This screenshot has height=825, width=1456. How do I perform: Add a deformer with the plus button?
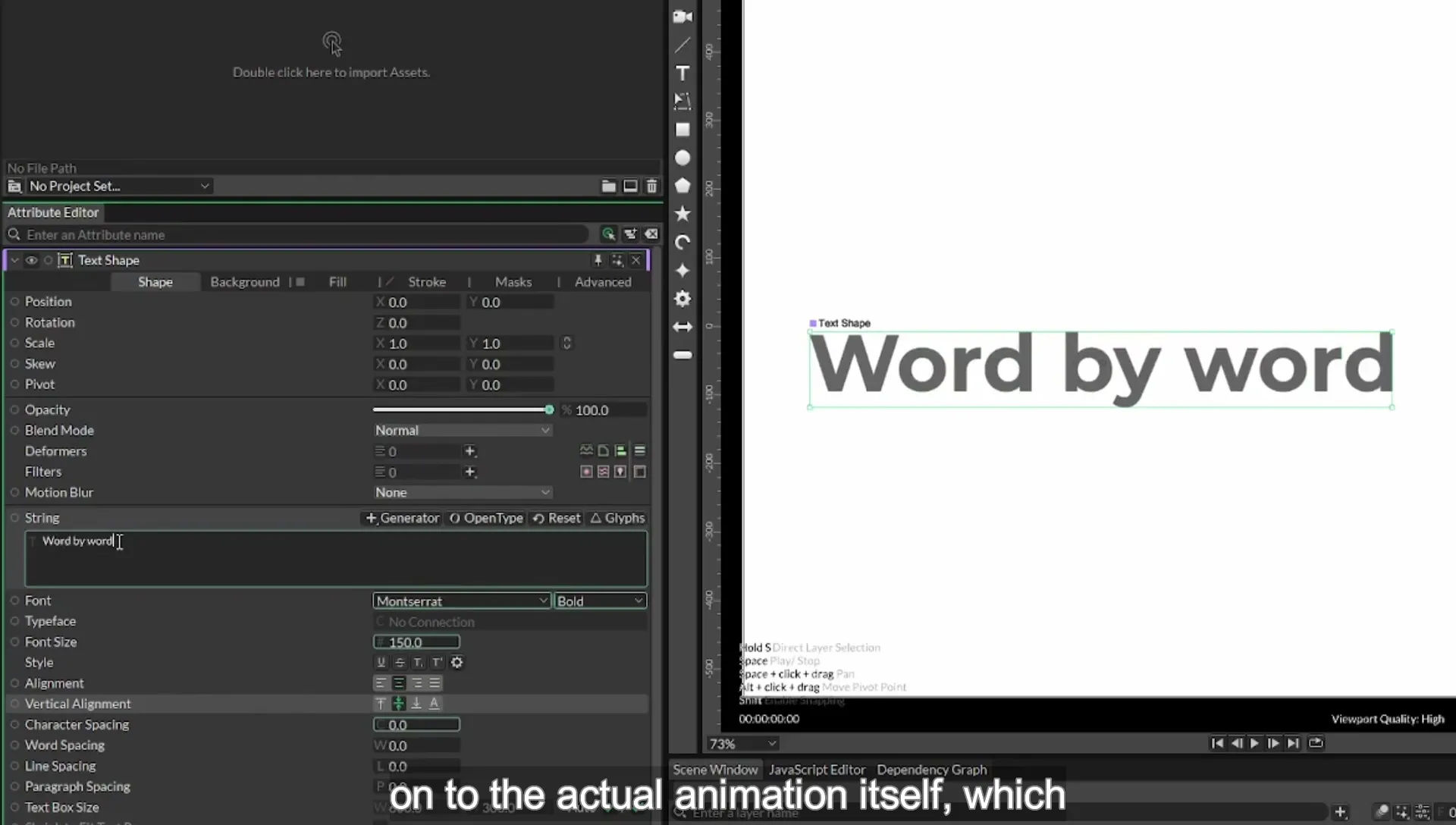point(470,451)
